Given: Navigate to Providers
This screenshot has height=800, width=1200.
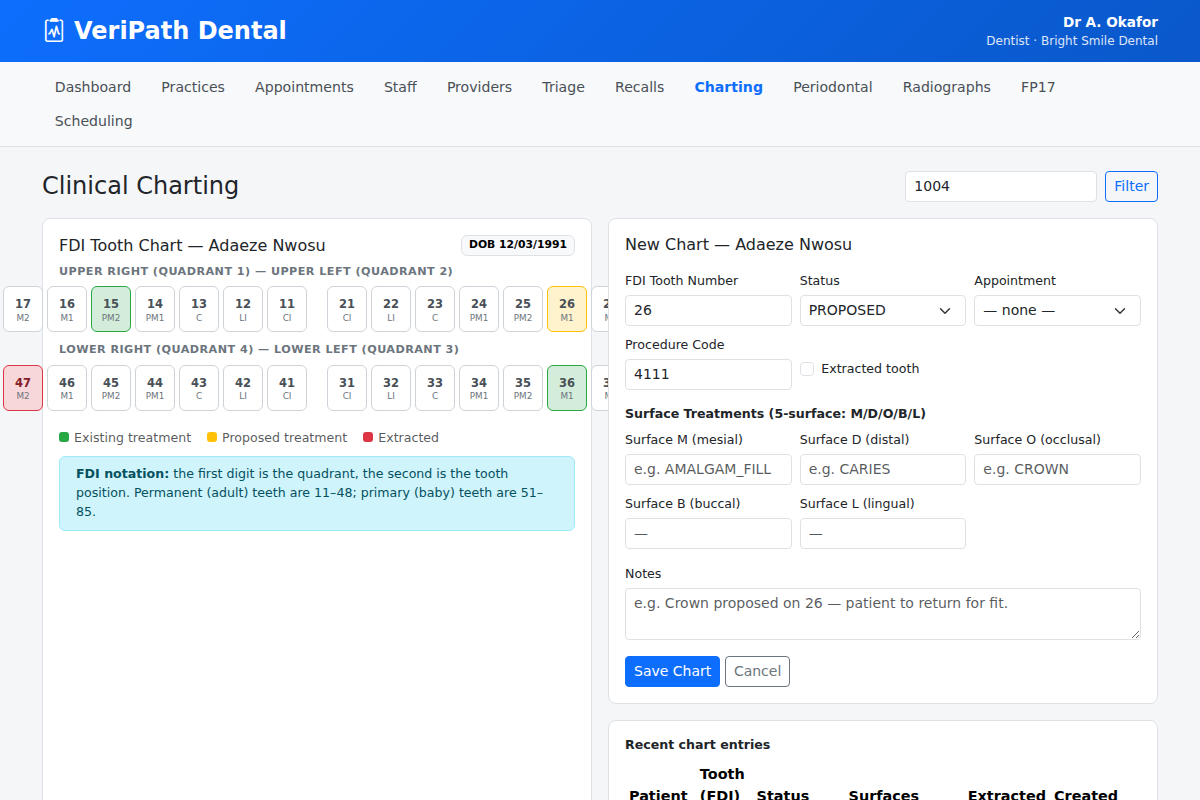Looking at the screenshot, I should [479, 87].
